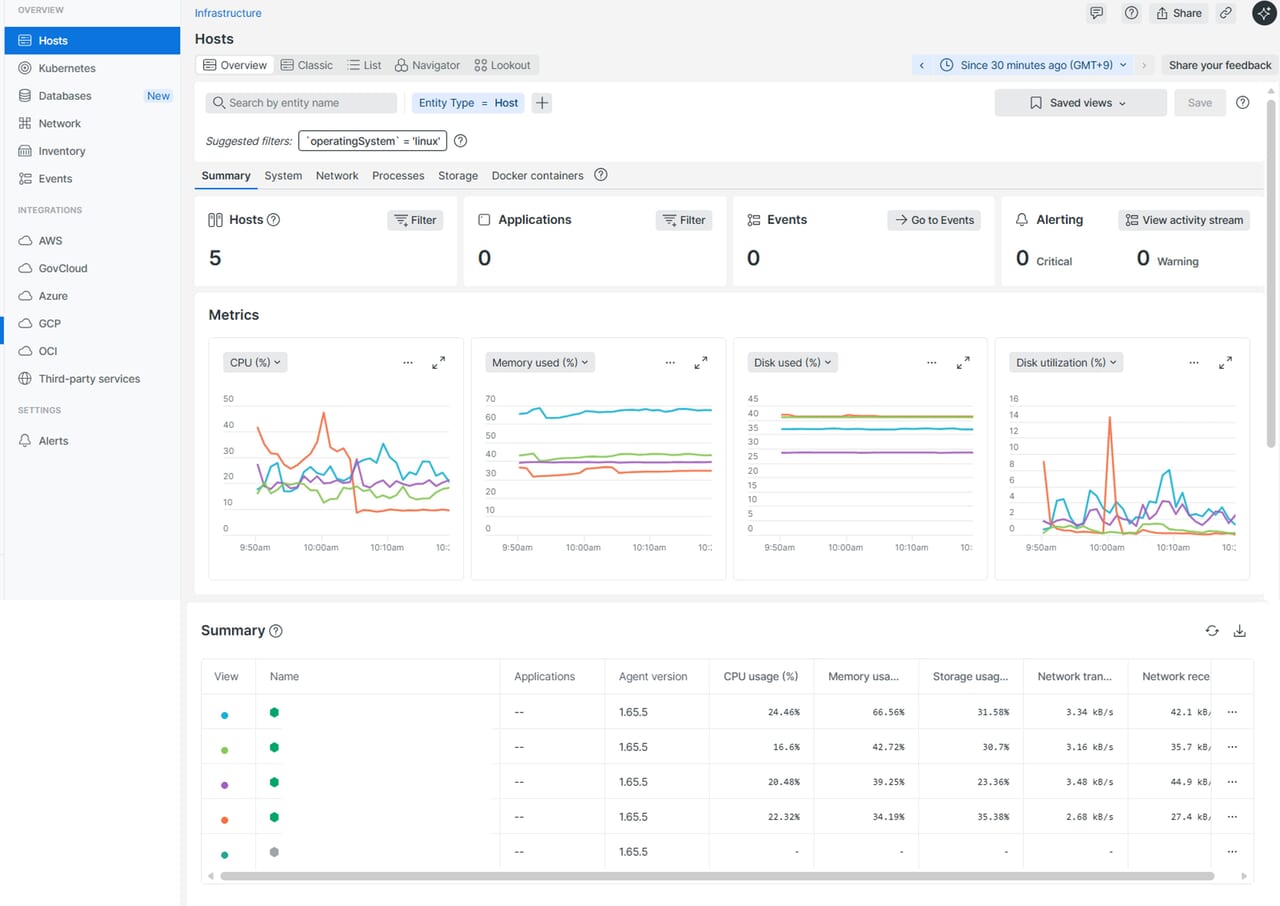Image resolution: width=1280 pixels, height=906 pixels.
Task: Switch to the Processes tab
Action: tap(398, 175)
